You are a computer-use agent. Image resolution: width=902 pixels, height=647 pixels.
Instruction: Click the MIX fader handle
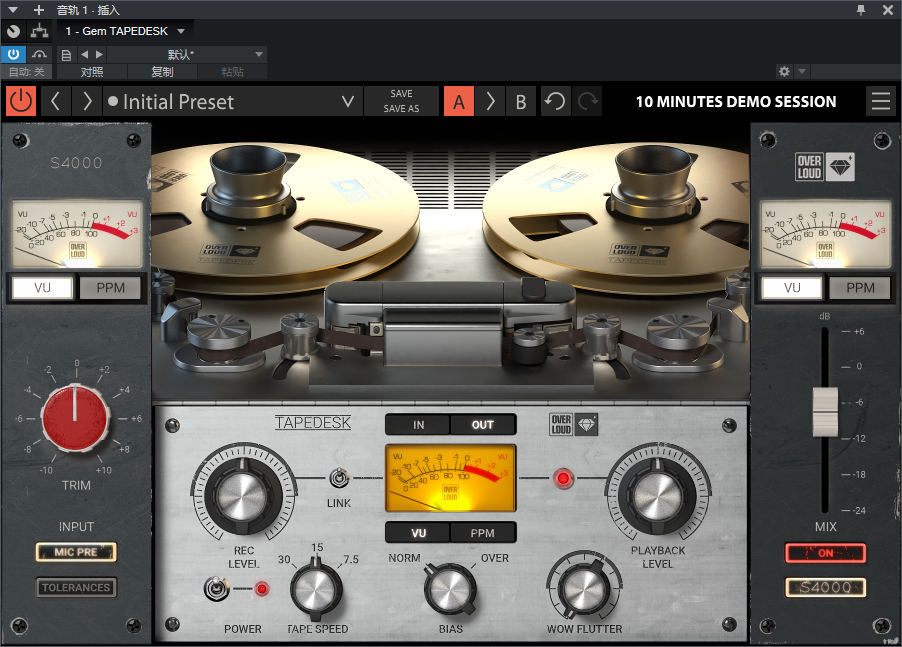point(825,412)
